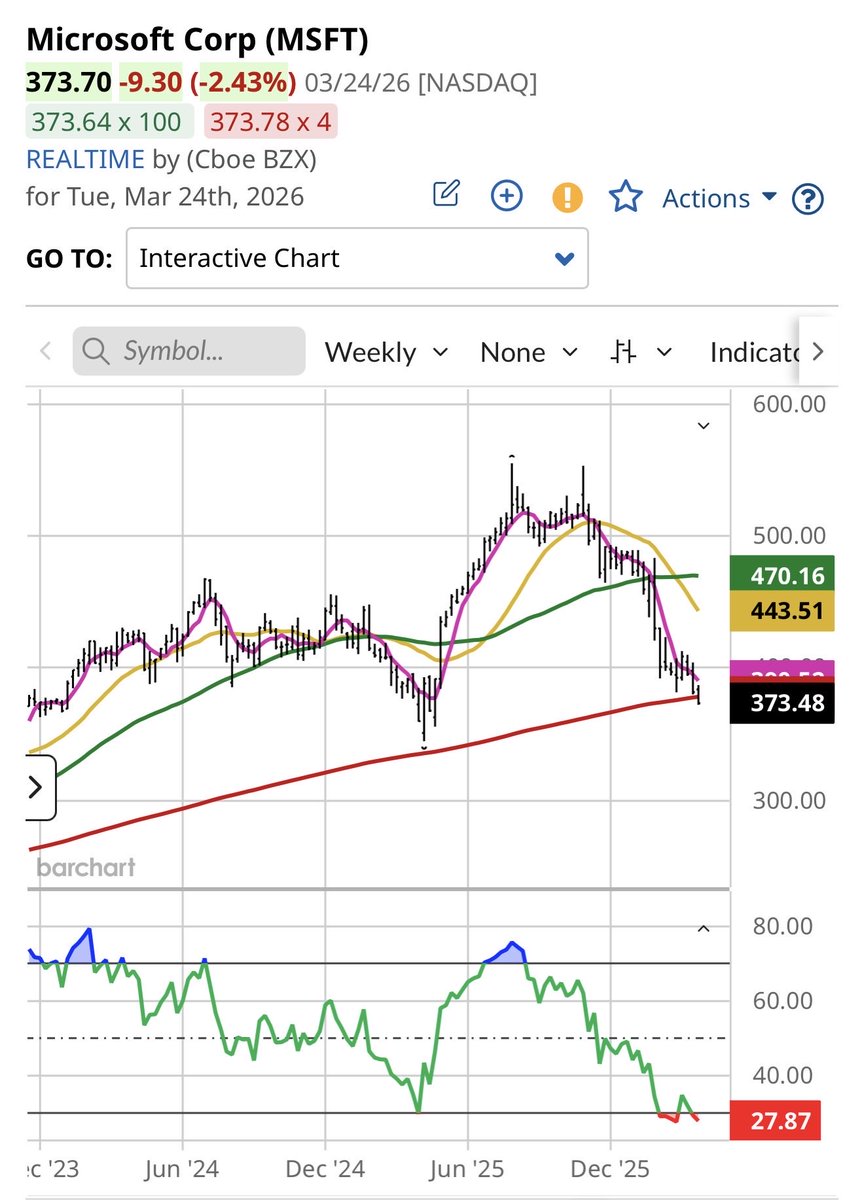Select the 27.87 RSI value label
Screen dimensions: 864x1200
[776, 1120]
